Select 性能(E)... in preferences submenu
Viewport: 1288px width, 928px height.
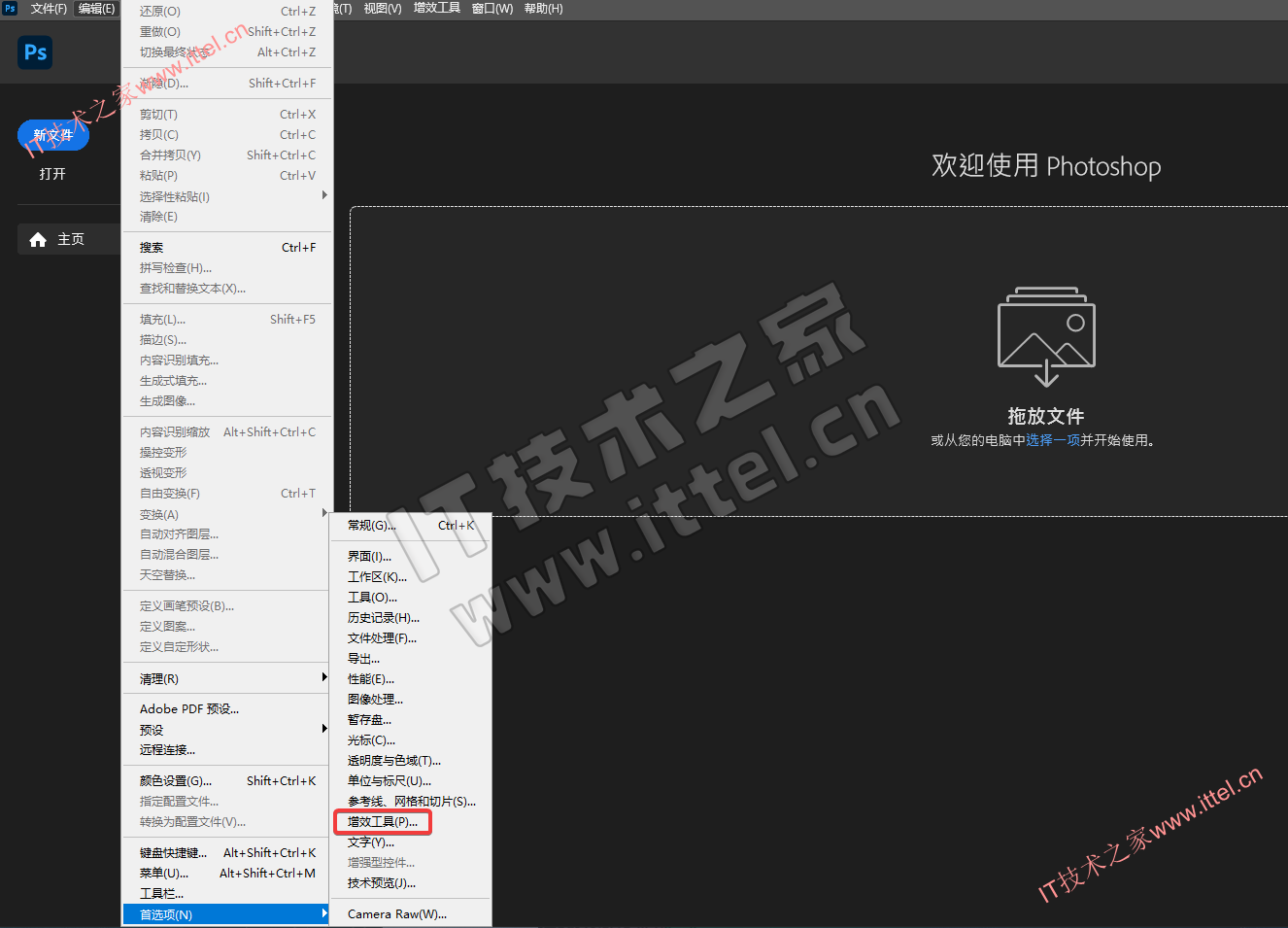[x=411, y=679]
